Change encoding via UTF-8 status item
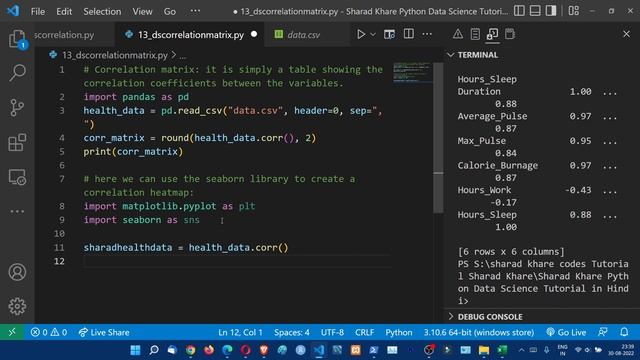The width and height of the screenshot is (640, 360). [332, 332]
